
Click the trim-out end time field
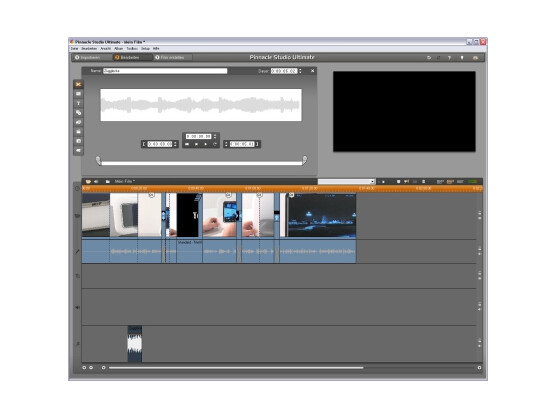tap(242, 144)
